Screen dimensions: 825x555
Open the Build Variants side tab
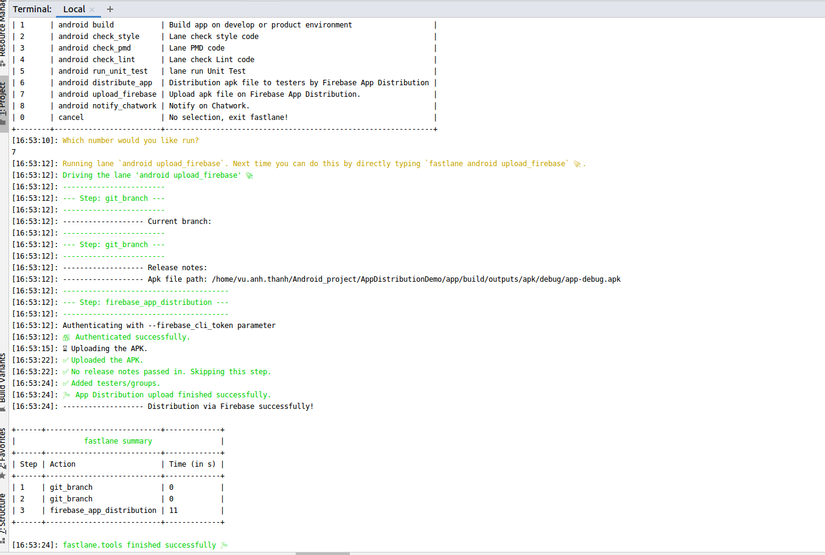pyautogui.click(x=3, y=381)
